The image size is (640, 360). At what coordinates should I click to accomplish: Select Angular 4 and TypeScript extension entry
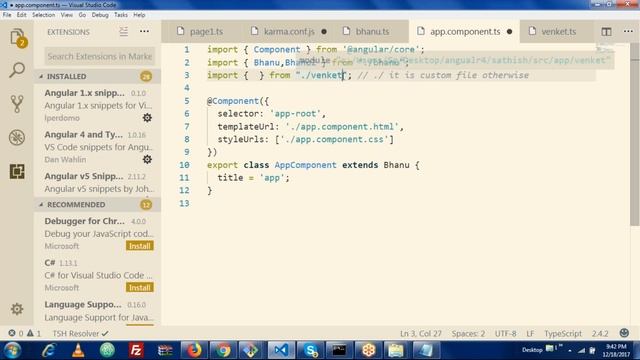click(97, 147)
